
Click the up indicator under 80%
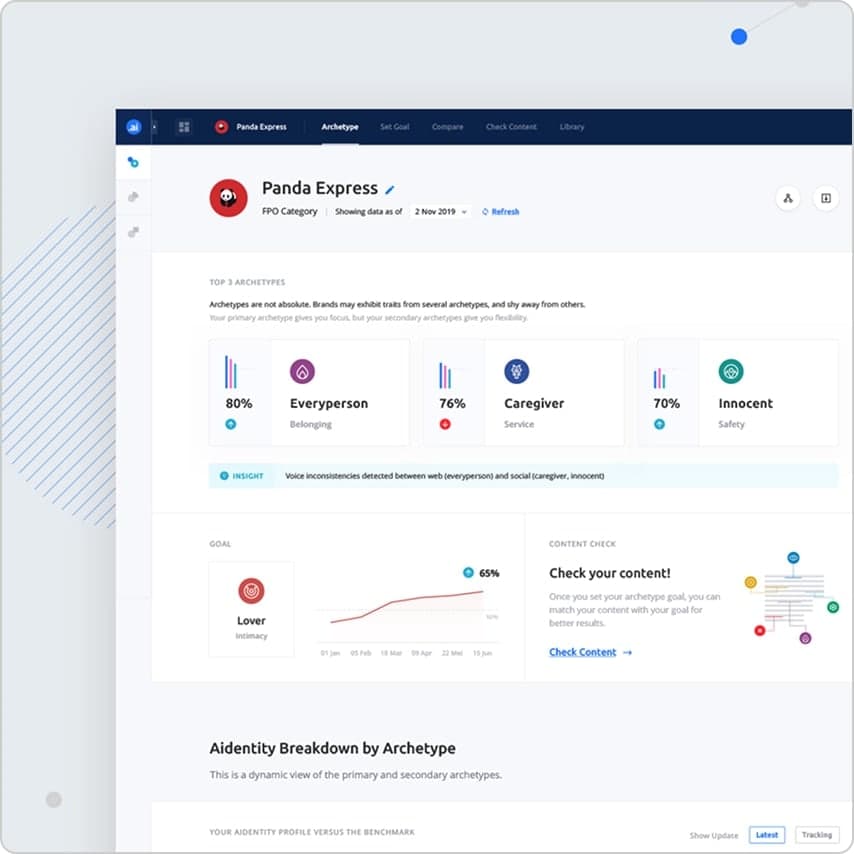pyautogui.click(x=231, y=424)
